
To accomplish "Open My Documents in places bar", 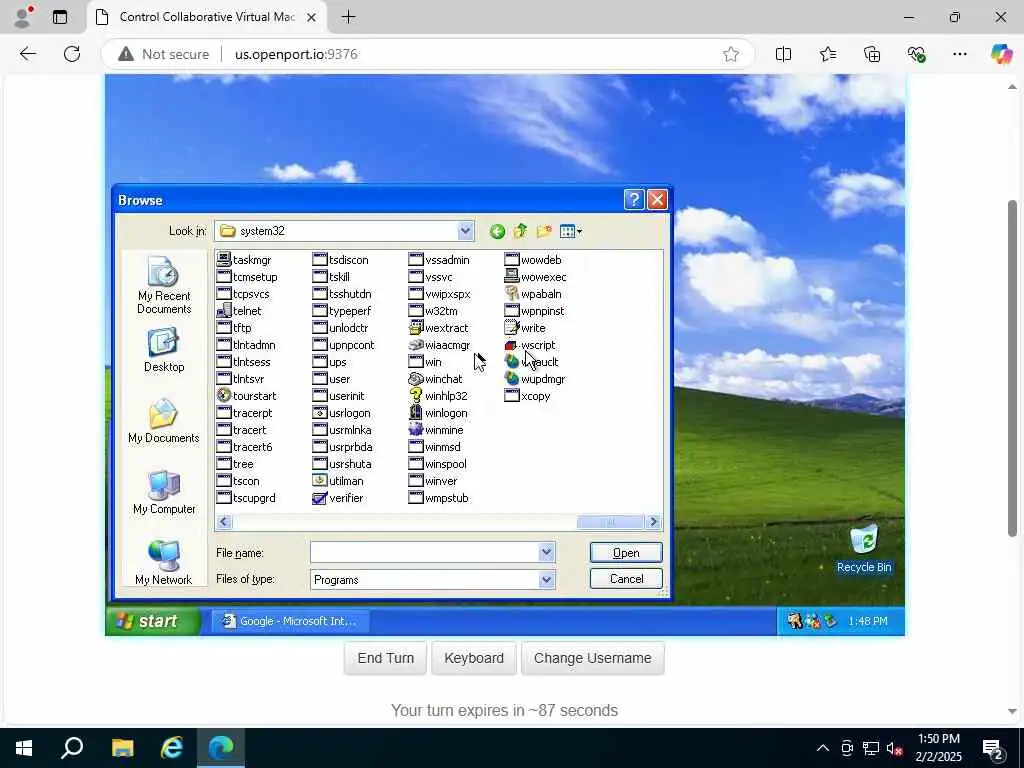I will point(164,421).
